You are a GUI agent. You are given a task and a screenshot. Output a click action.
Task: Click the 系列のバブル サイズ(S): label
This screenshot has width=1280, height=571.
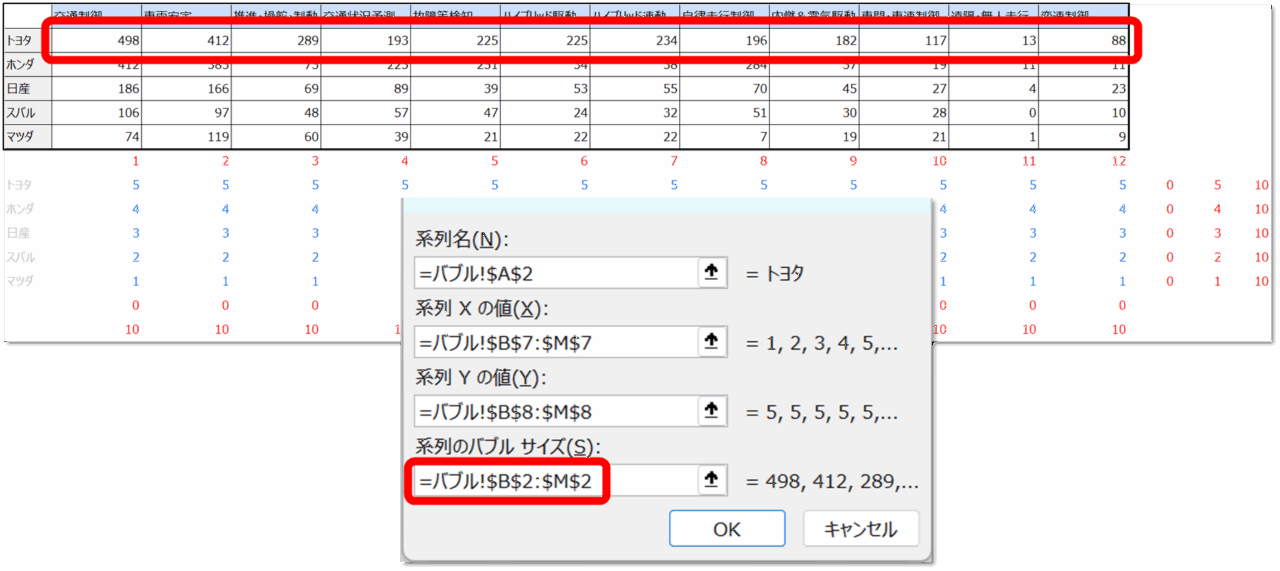coord(506,447)
